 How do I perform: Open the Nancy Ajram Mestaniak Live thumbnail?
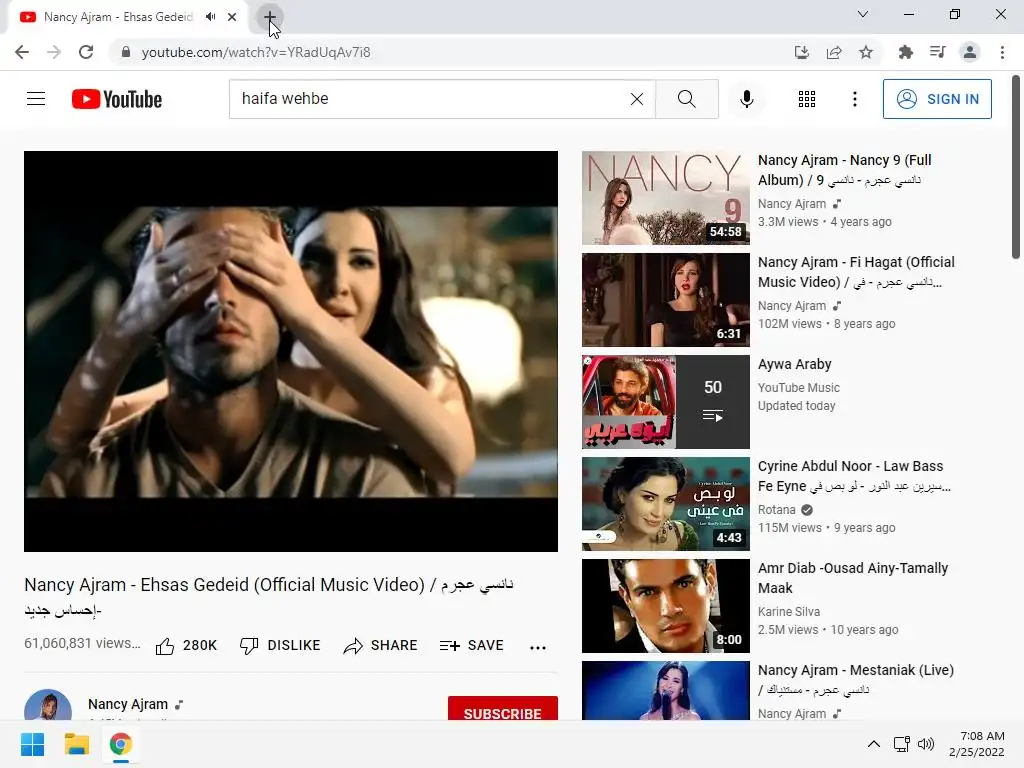click(665, 691)
